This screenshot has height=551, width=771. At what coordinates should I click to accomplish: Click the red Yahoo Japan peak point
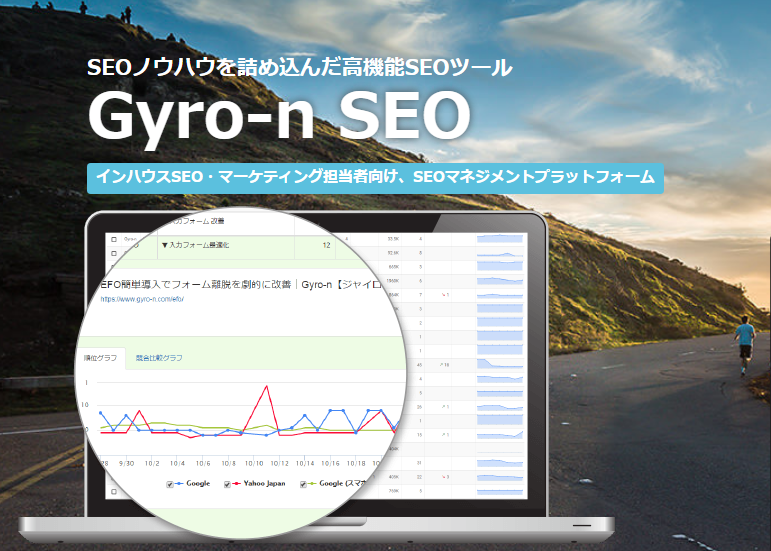pyautogui.click(x=267, y=386)
